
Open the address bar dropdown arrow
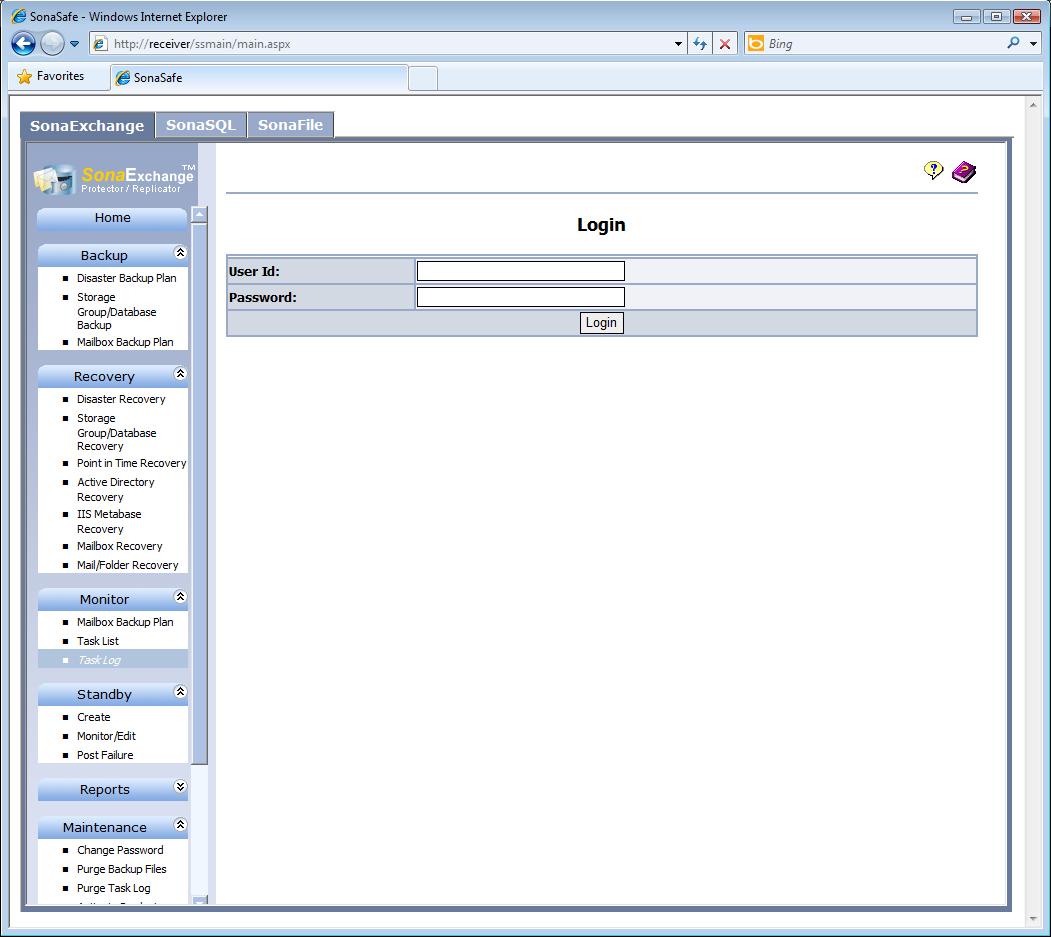tap(678, 44)
